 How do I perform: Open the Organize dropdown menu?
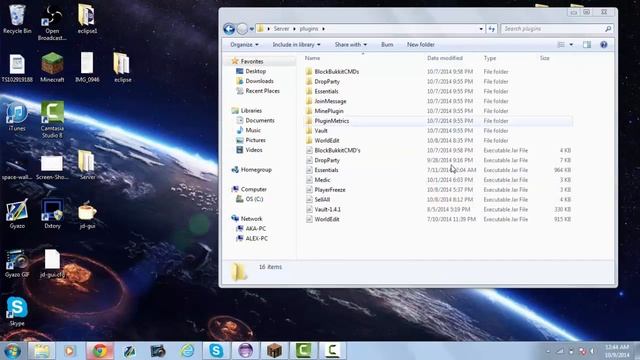click(244, 44)
